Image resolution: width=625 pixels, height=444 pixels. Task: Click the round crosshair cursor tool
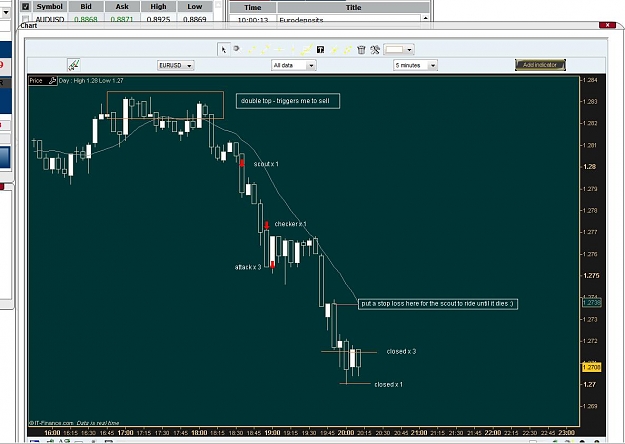tap(237, 49)
